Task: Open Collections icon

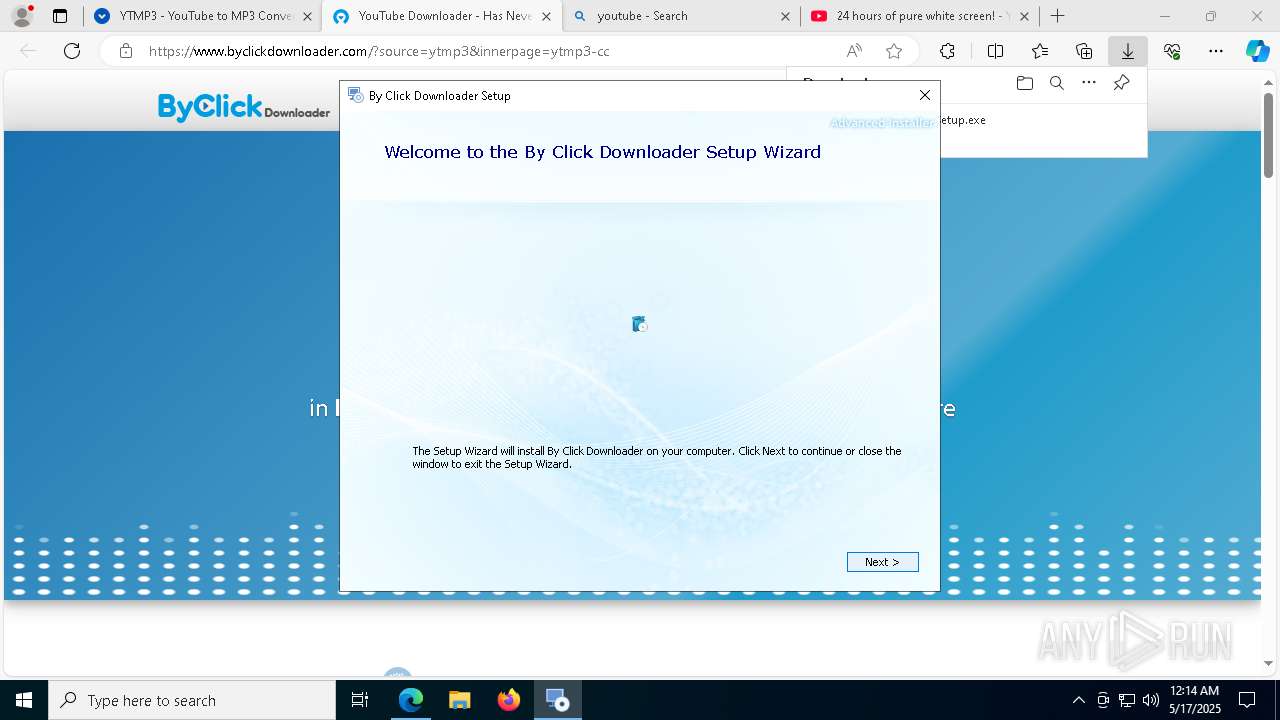Action: coord(1084,51)
